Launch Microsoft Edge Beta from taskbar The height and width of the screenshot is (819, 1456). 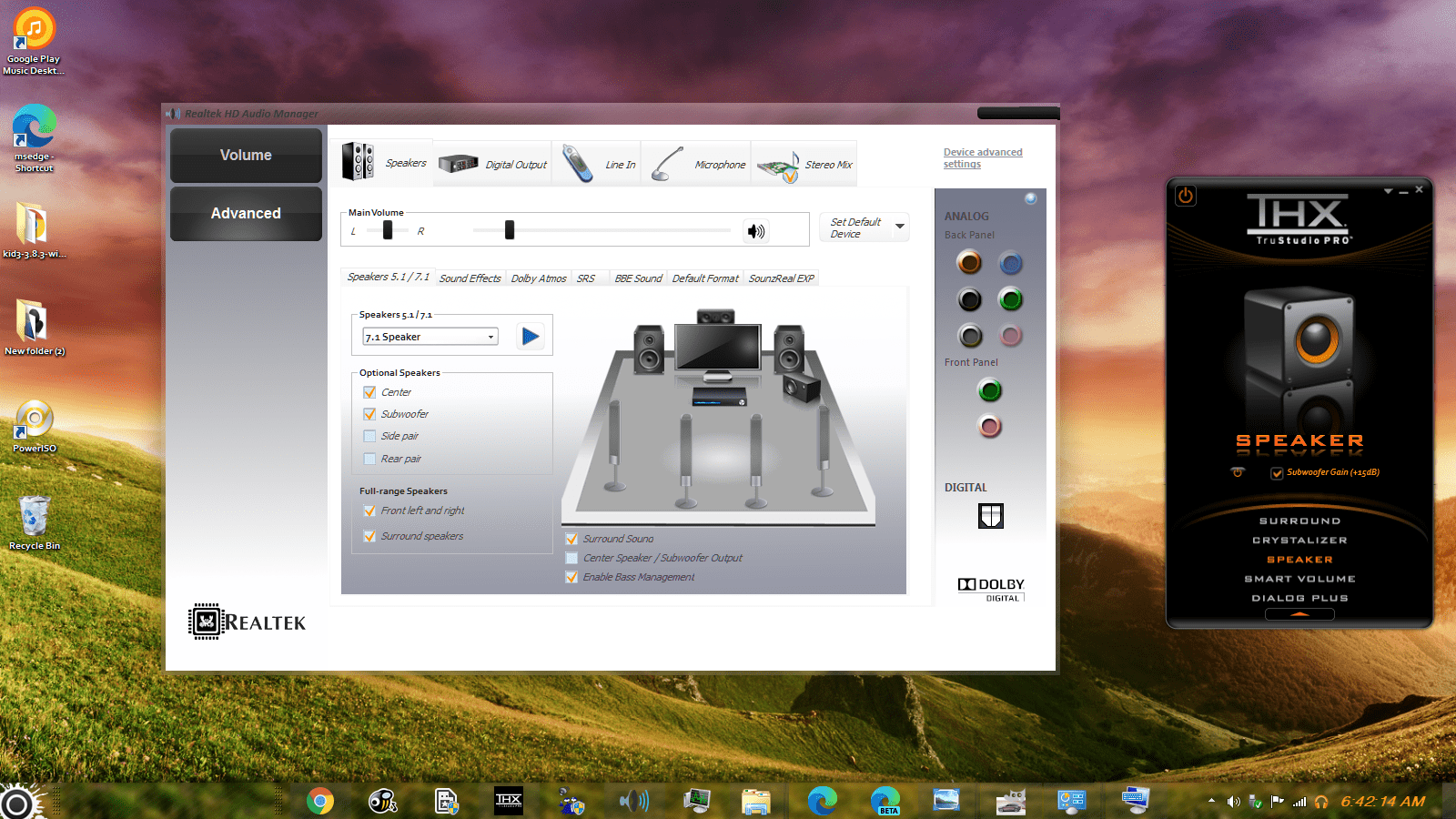pos(885,801)
